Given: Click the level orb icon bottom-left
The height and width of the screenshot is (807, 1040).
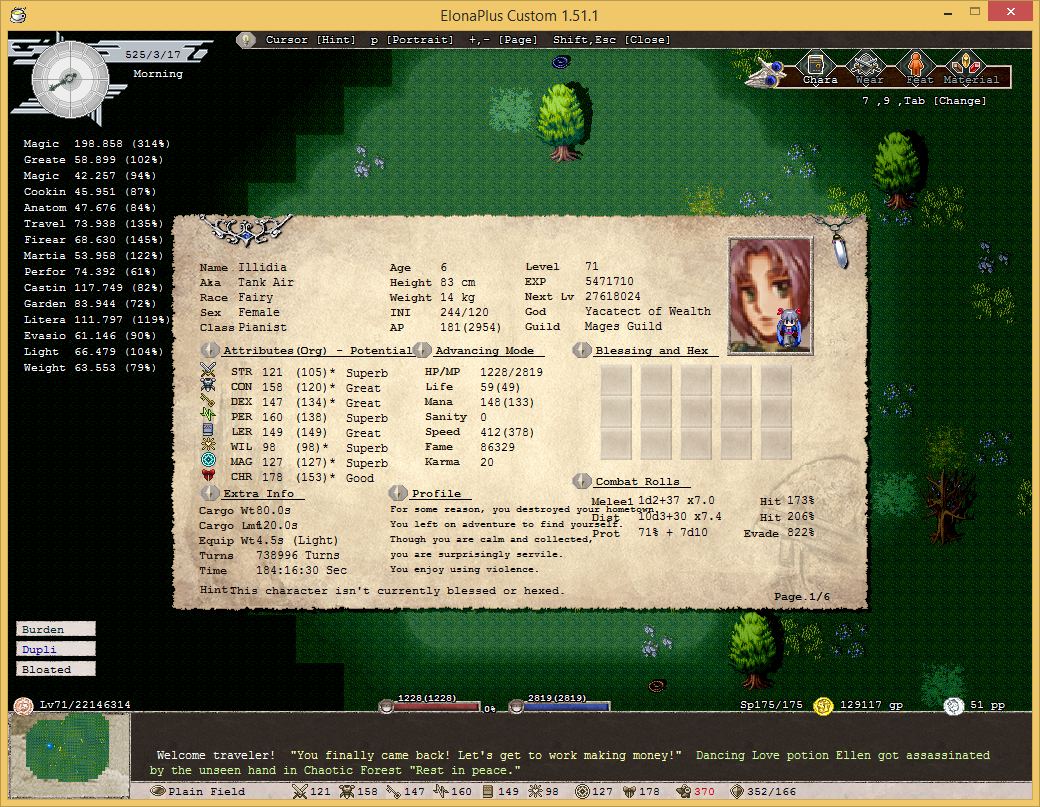Looking at the screenshot, I should [24, 706].
